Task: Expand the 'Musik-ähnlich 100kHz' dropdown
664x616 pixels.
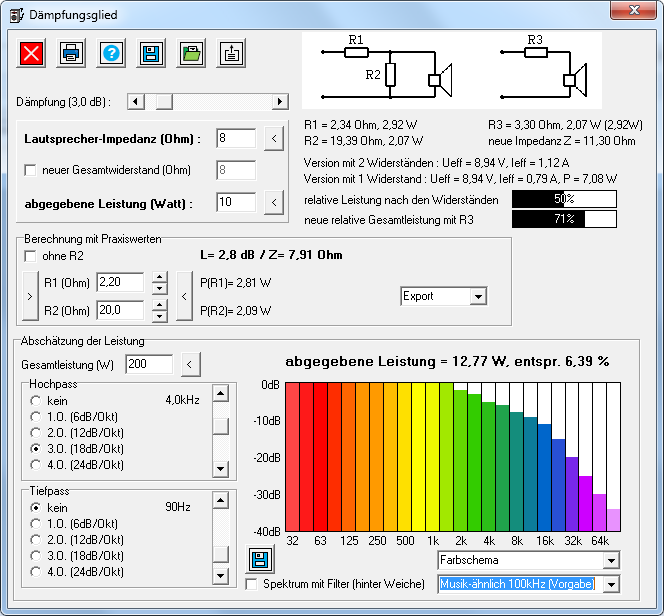Action: click(611, 584)
